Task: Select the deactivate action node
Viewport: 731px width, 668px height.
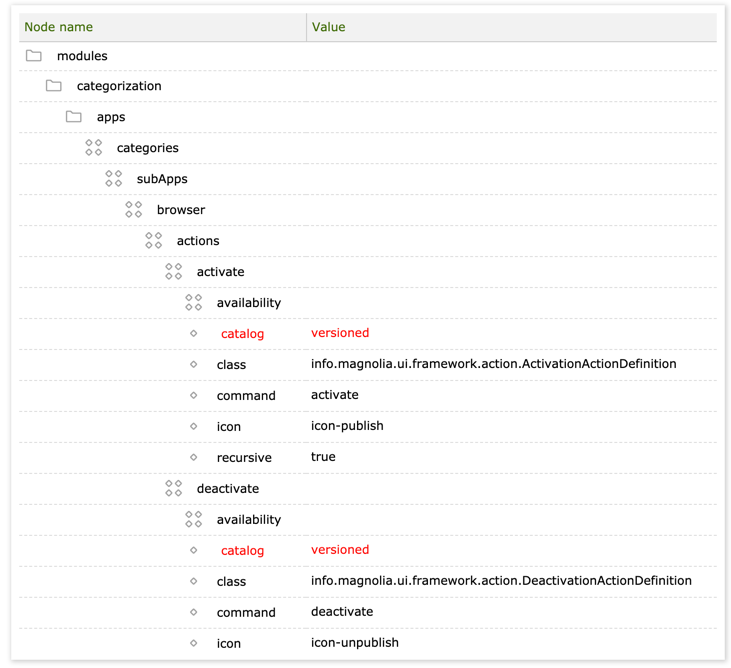Action: coord(228,489)
